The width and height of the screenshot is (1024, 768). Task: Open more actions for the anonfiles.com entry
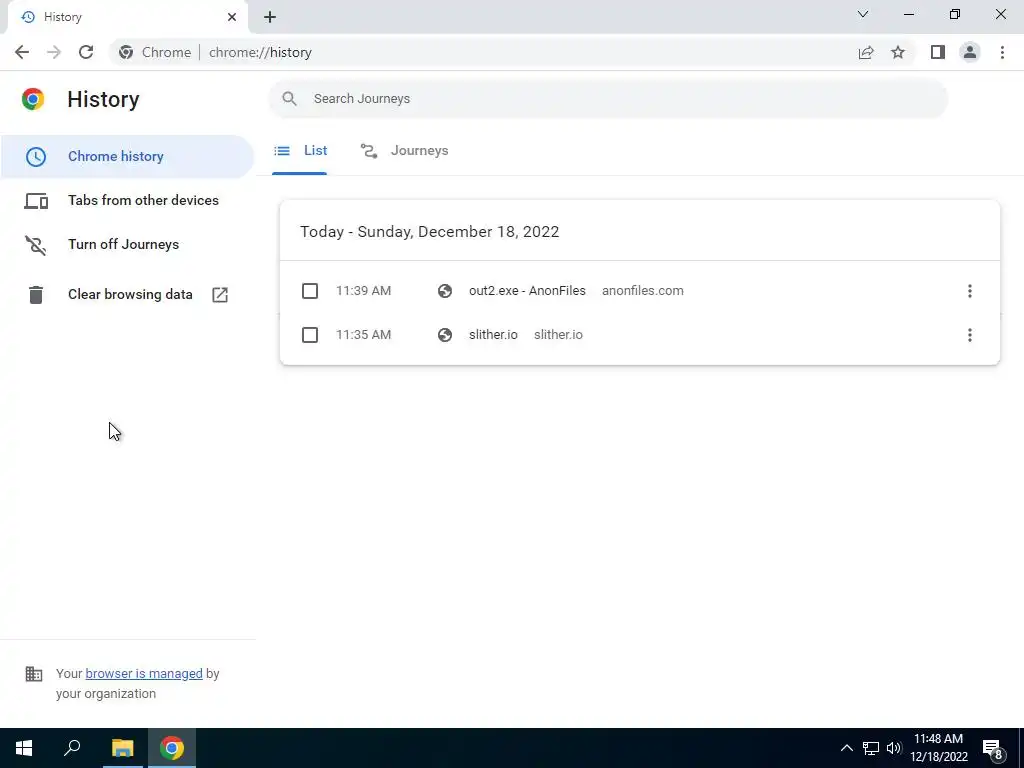coord(970,291)
